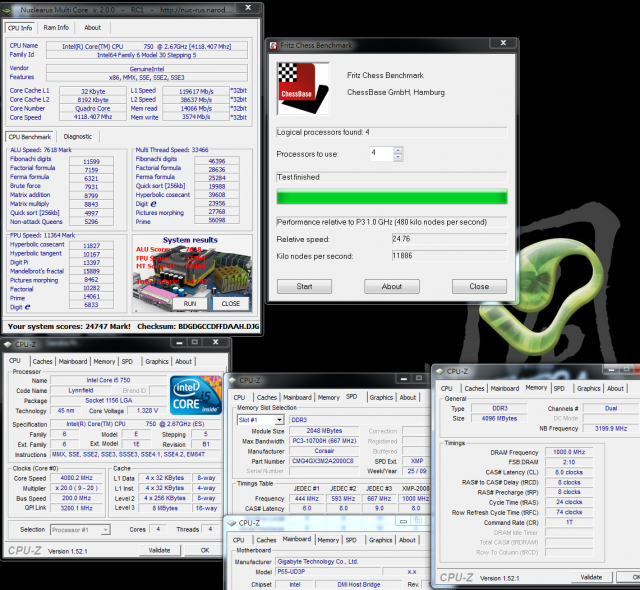The width and height of the screenshot is (640, 590).
Task: Click CLOSE in Nuclearus benchmark
Action: point(231,304)
